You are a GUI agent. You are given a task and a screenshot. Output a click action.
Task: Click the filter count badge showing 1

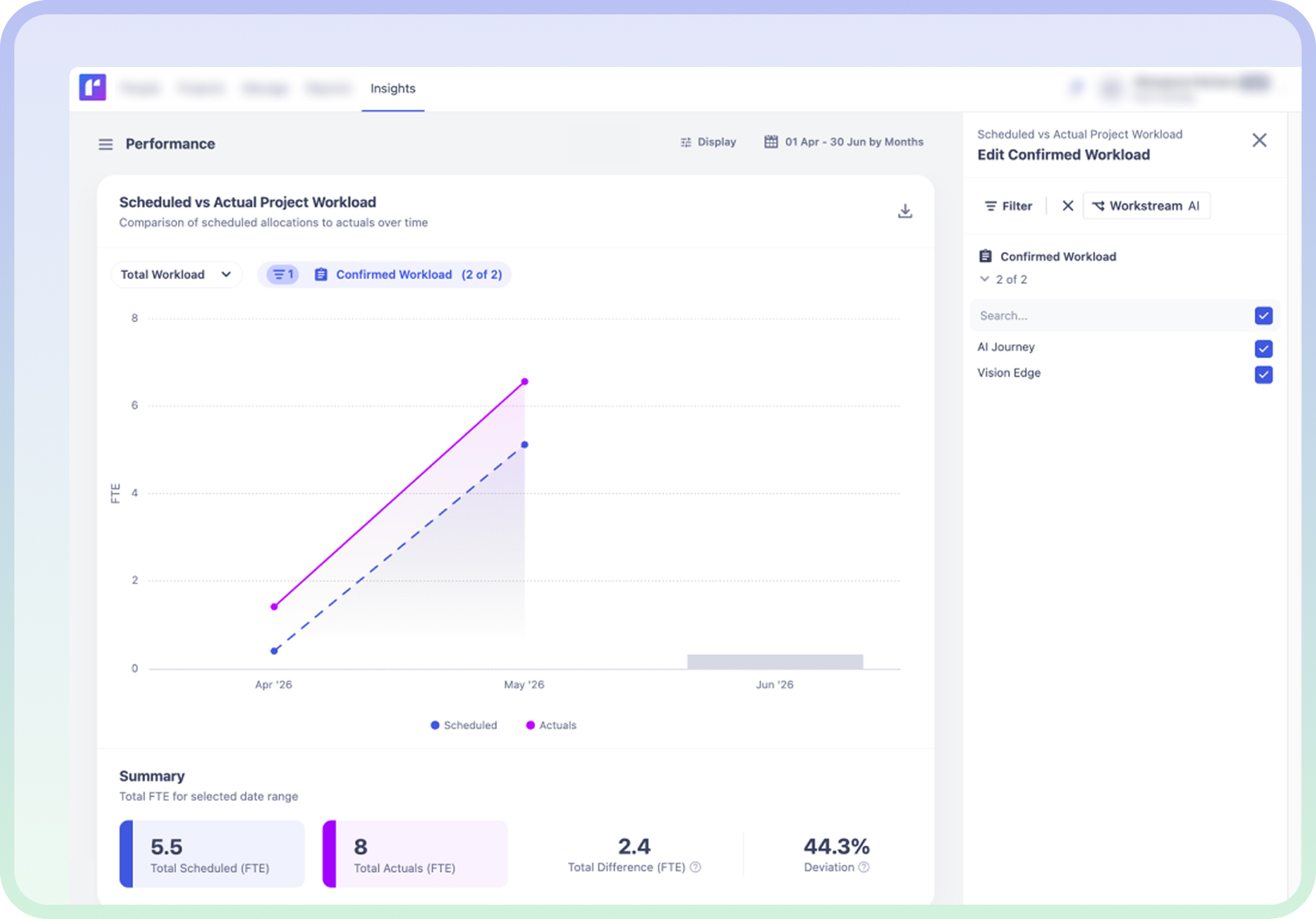(x=283, y=274)
